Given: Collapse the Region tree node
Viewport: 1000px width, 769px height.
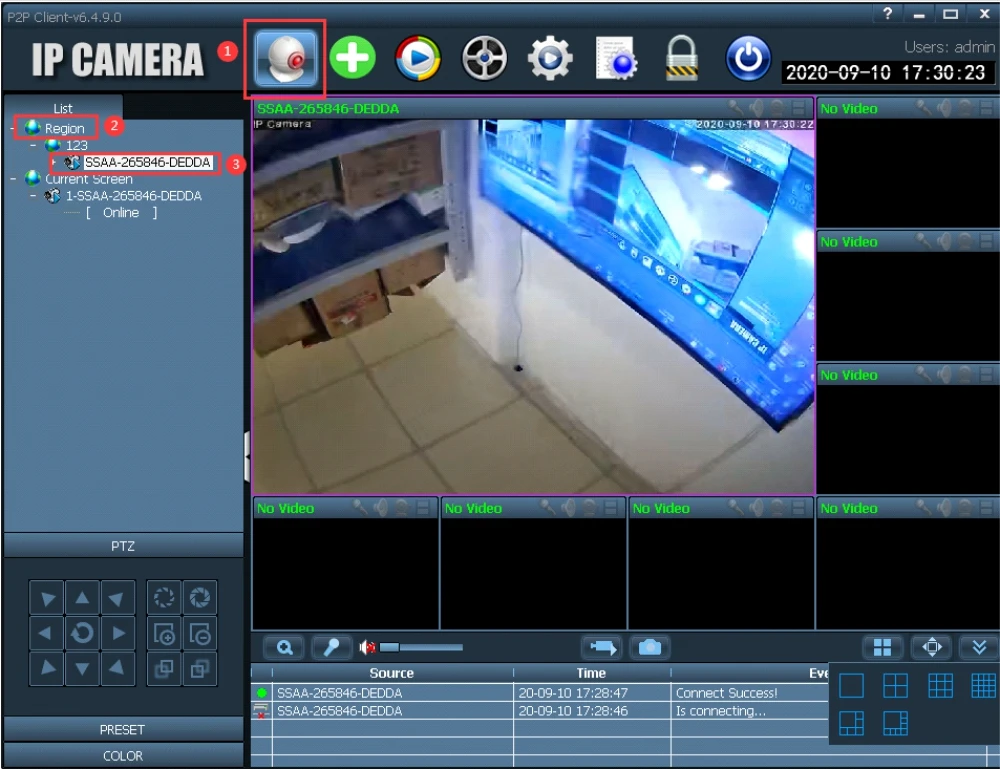Looking at the screenshot, I should pyautogui.click(x=12, y=129).
